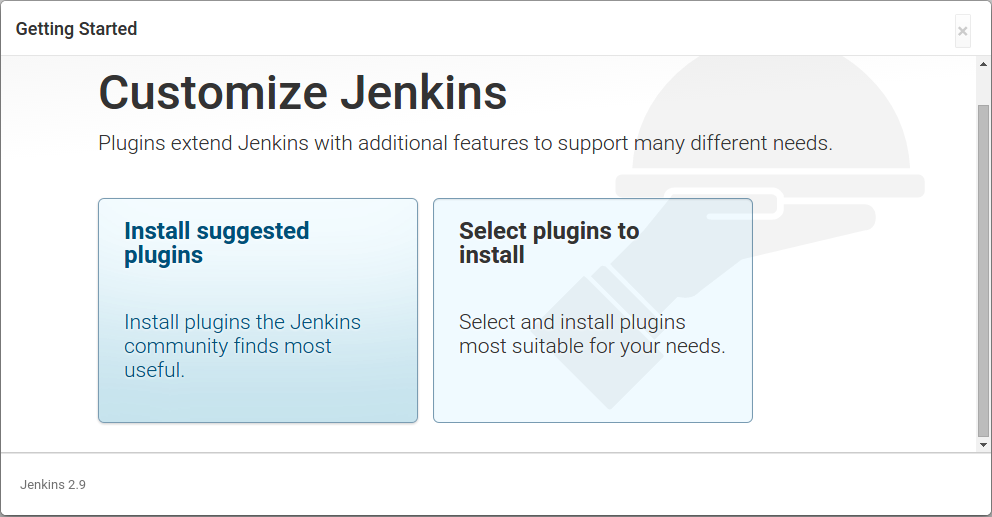Viewport: 992px width, 517px height.
Task: Click the "Install suggested plugins" heading text
Action: 216,243
